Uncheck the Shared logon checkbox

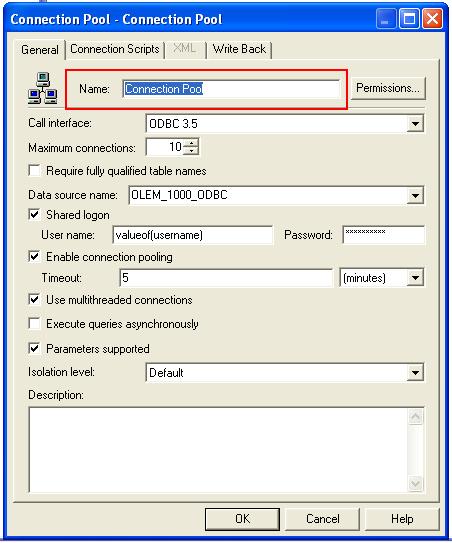point(34,215)
